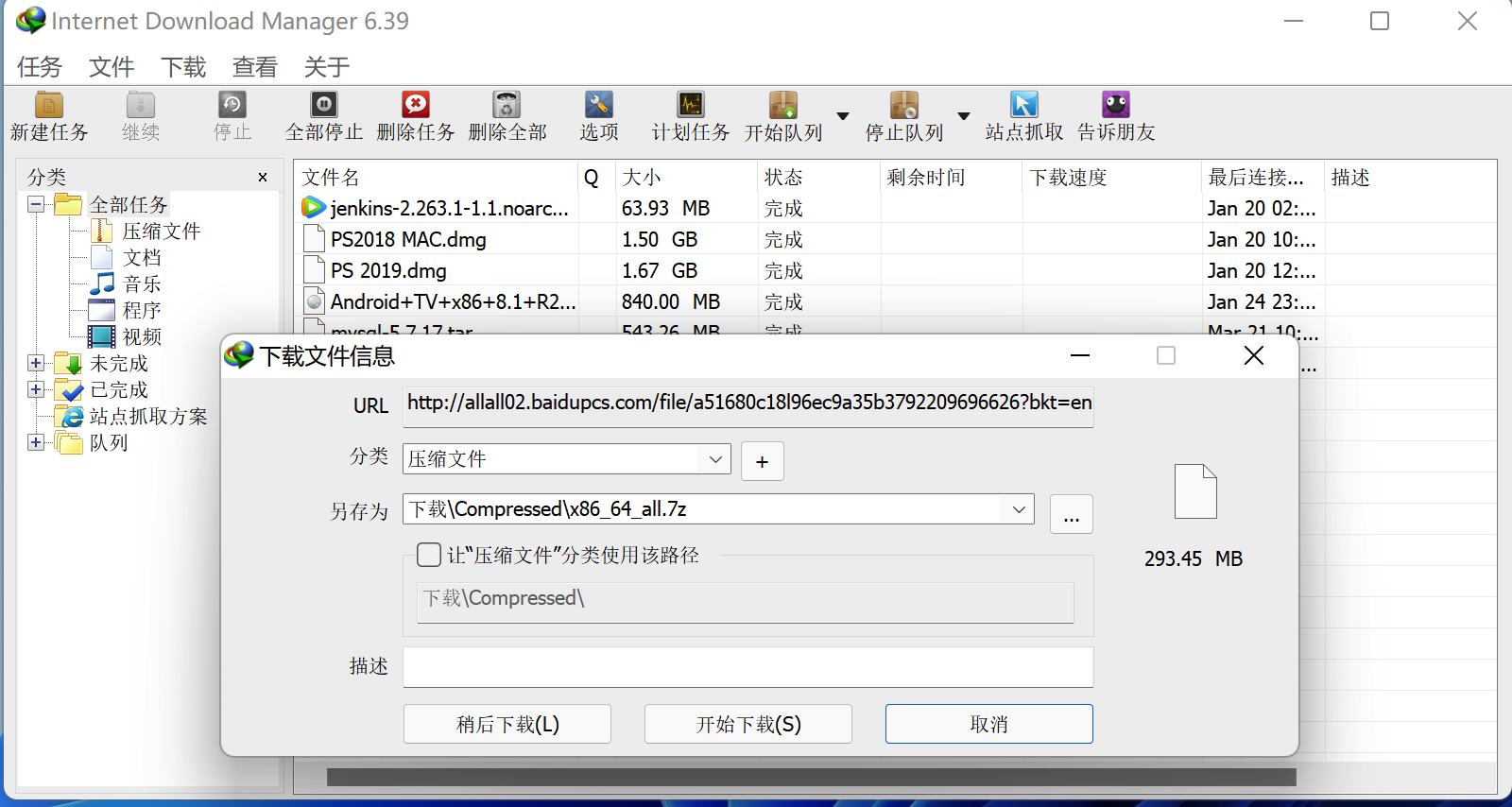The image size is (1512, 807).
Task: Click 1.50 GB size cell
Action: pos(660,239)
